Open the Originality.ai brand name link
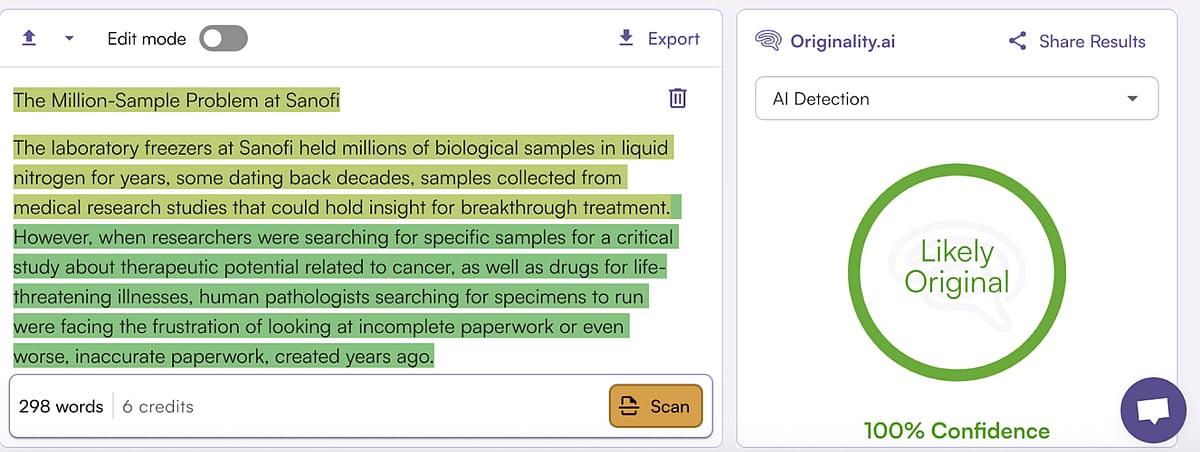 coord(843,41)
